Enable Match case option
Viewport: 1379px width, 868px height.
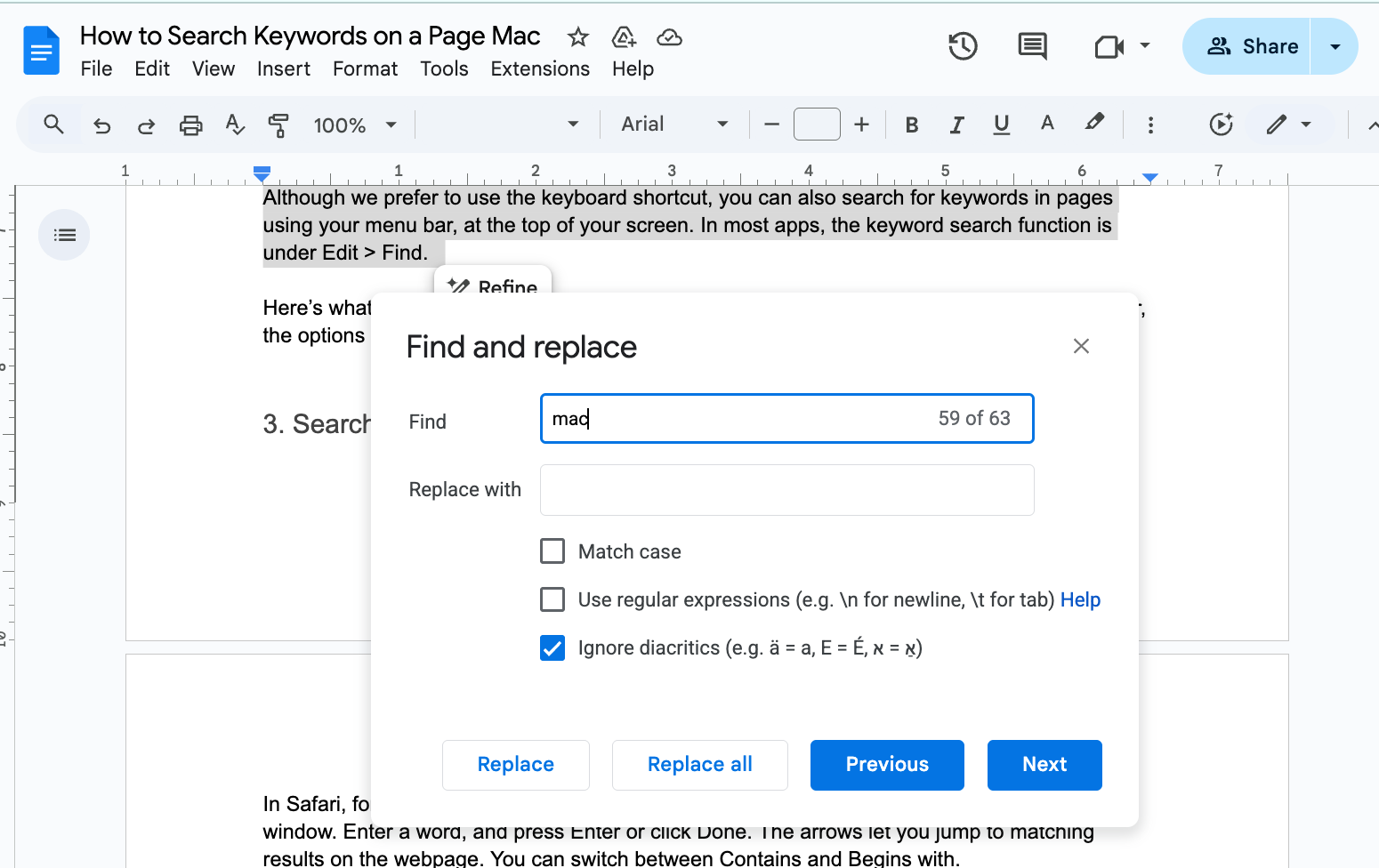click(x=552, y=551)
